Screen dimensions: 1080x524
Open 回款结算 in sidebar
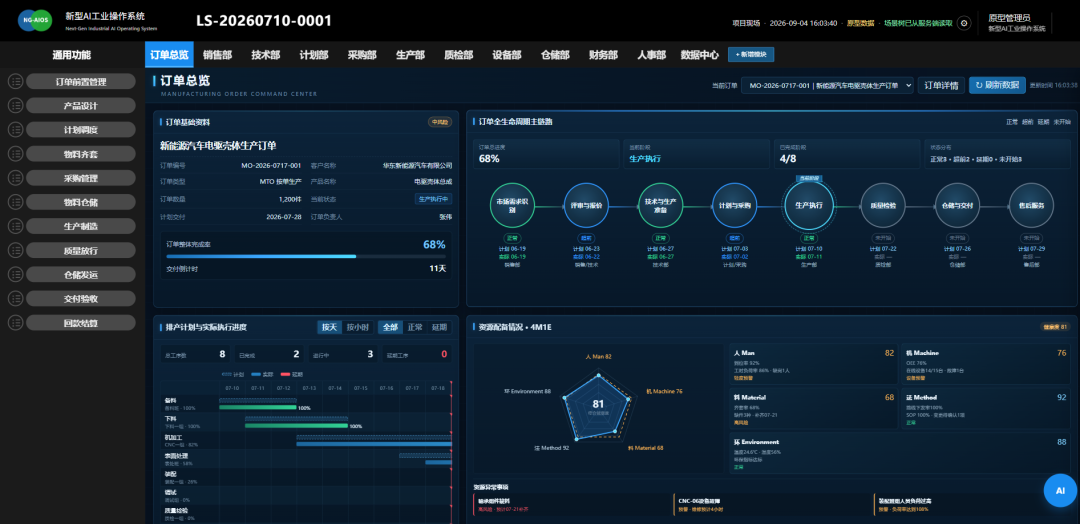(x=81, y=323)
